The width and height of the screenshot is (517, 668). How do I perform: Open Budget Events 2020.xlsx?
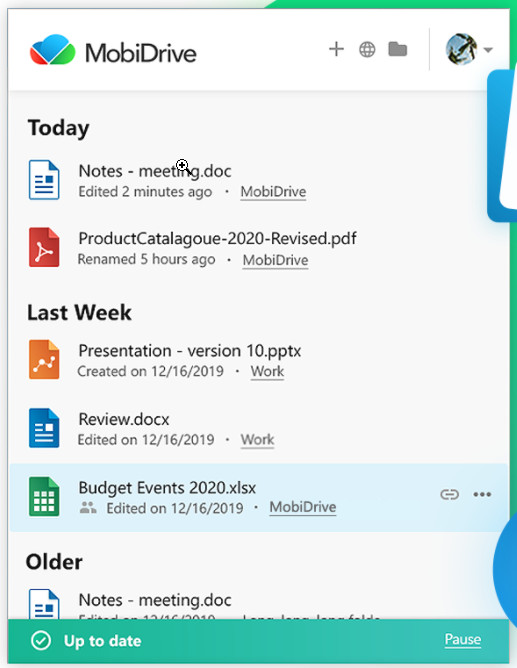click(167, 488)
